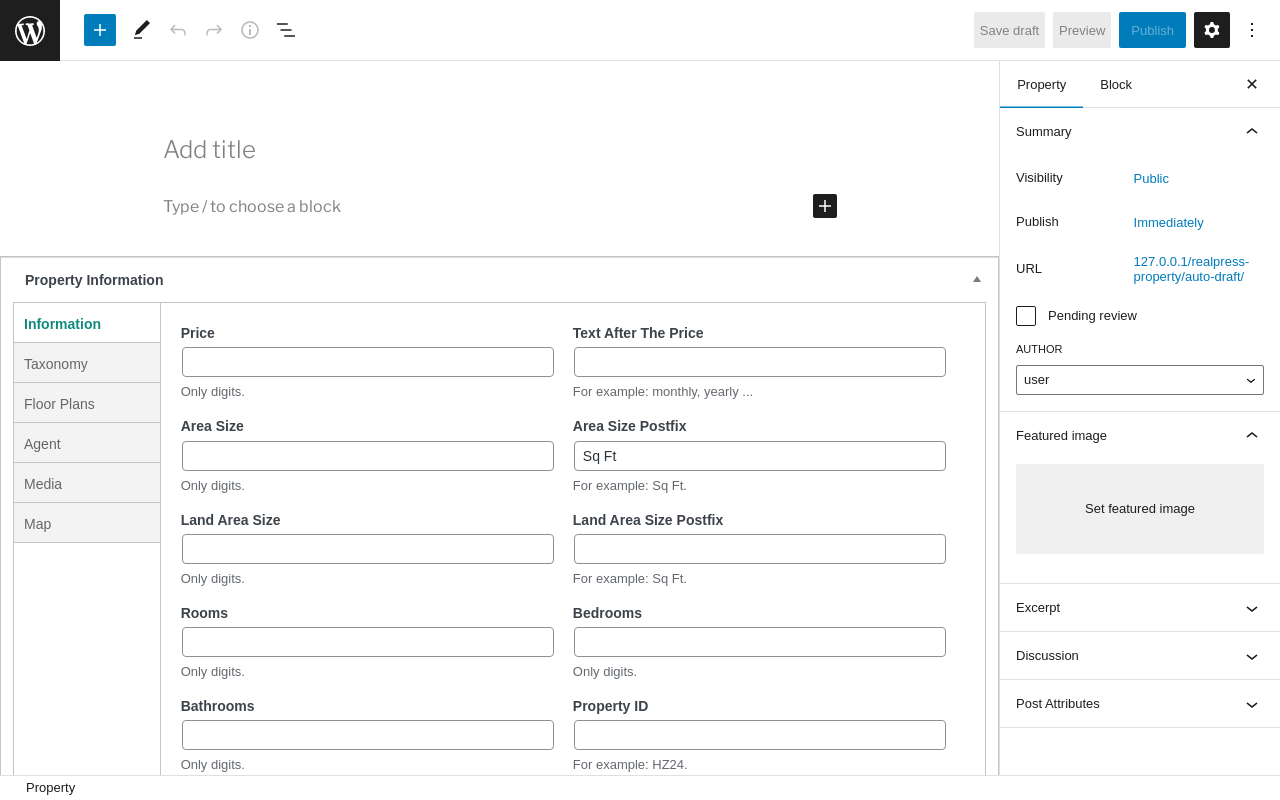Collapse the Featured image panel

[1140, 435]
